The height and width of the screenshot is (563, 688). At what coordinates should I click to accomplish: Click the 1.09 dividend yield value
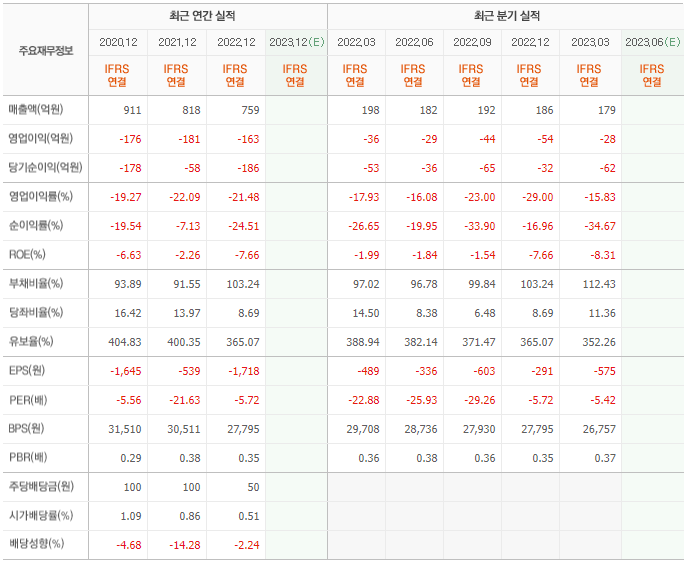click(131, 516)
